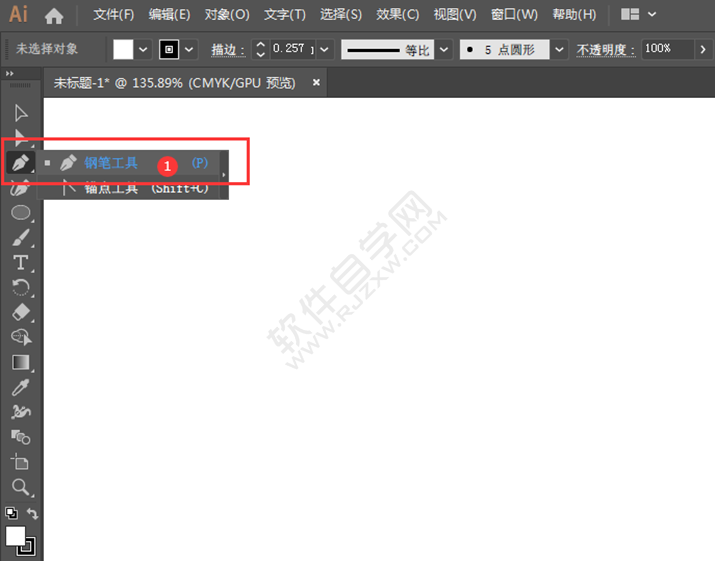Click the 描边 stroke label link
This screenshot has width=715, height=561.
click(x=228, y=50)
